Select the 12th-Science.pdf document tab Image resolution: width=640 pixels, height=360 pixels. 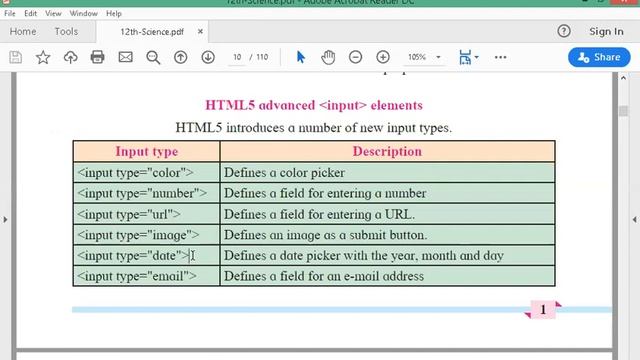pyautogui.click(x=152, y=32)
